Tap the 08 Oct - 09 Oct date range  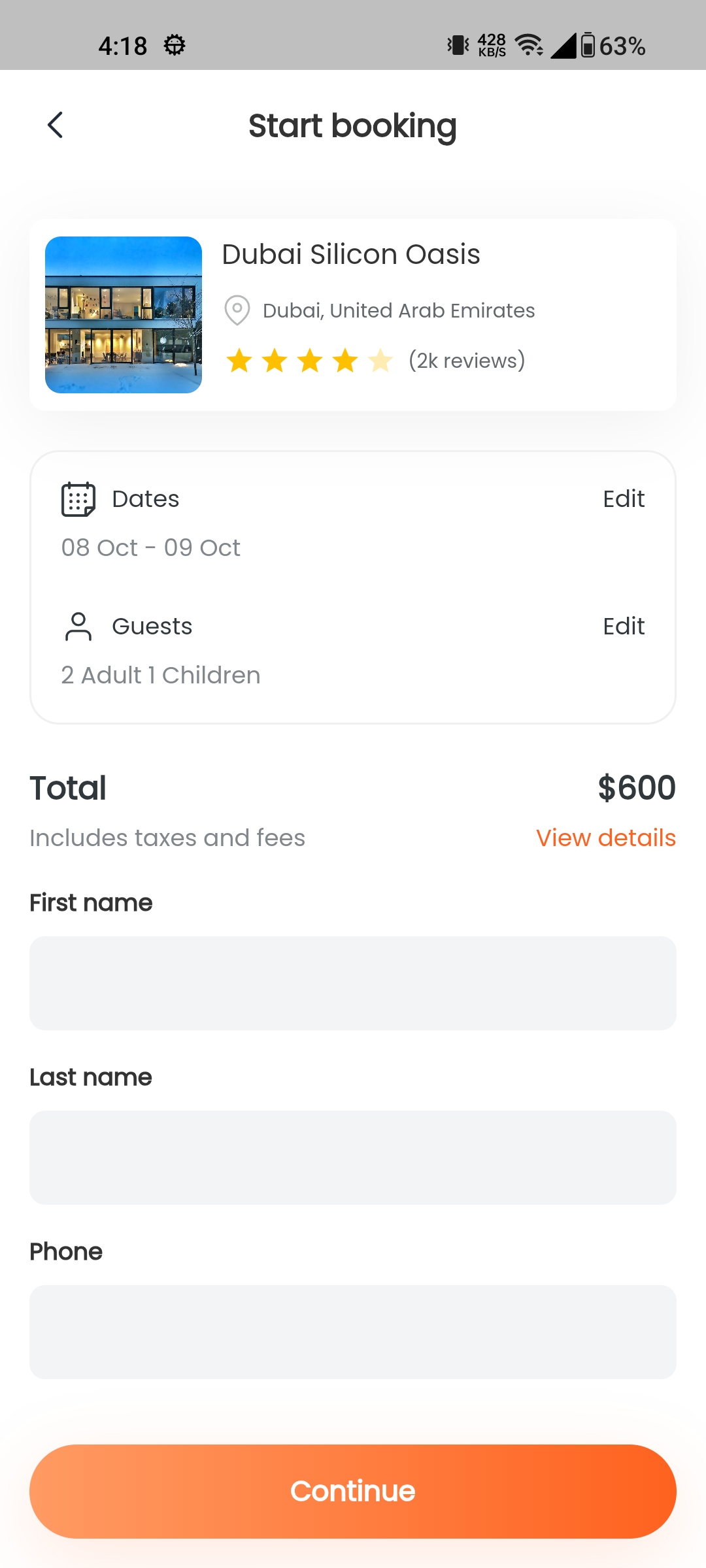click(151, 547)
